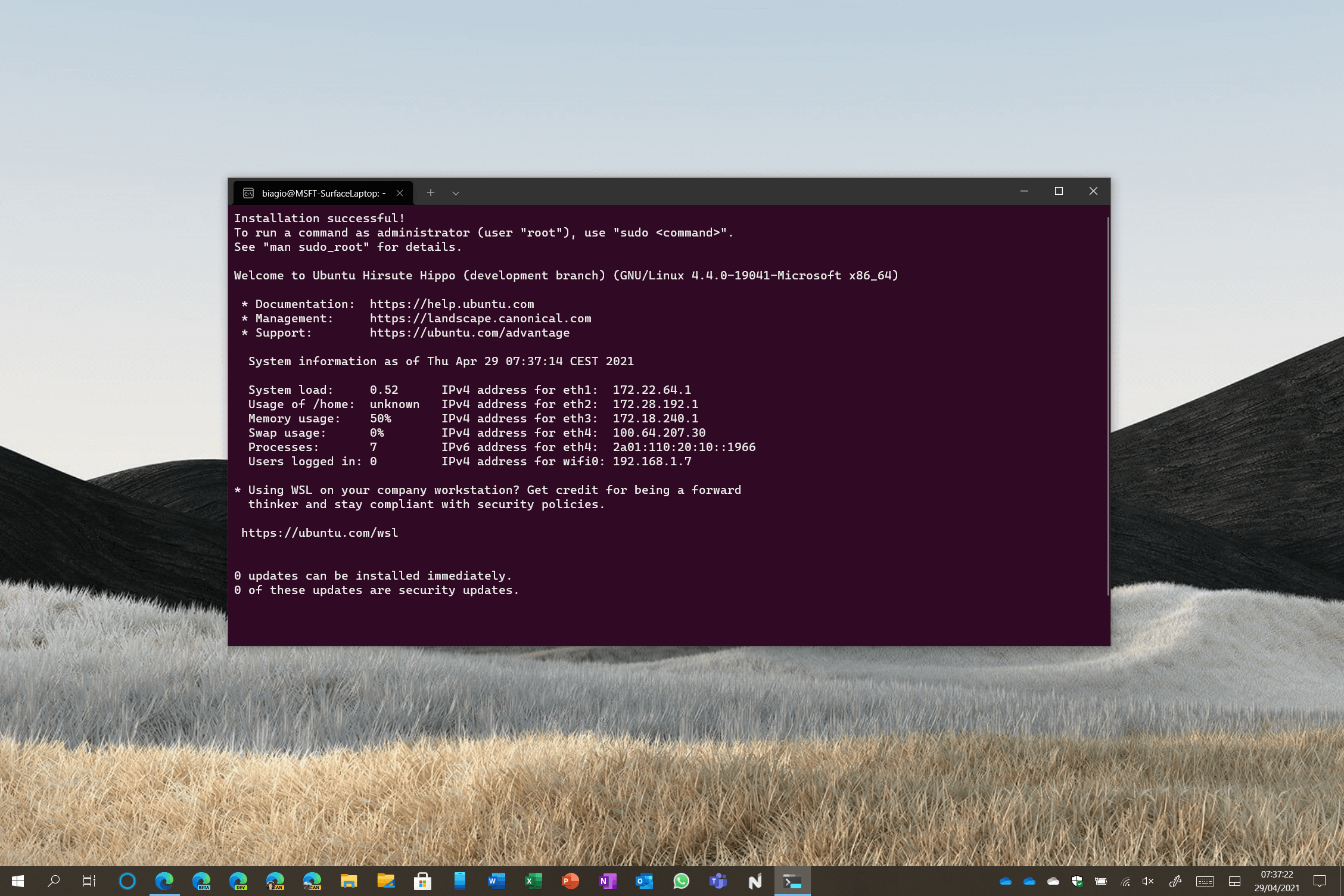The height and width of the screenshot is (896, 1344).
Task: Open Task View on the taskbar
Action: [x=89, y=881]
